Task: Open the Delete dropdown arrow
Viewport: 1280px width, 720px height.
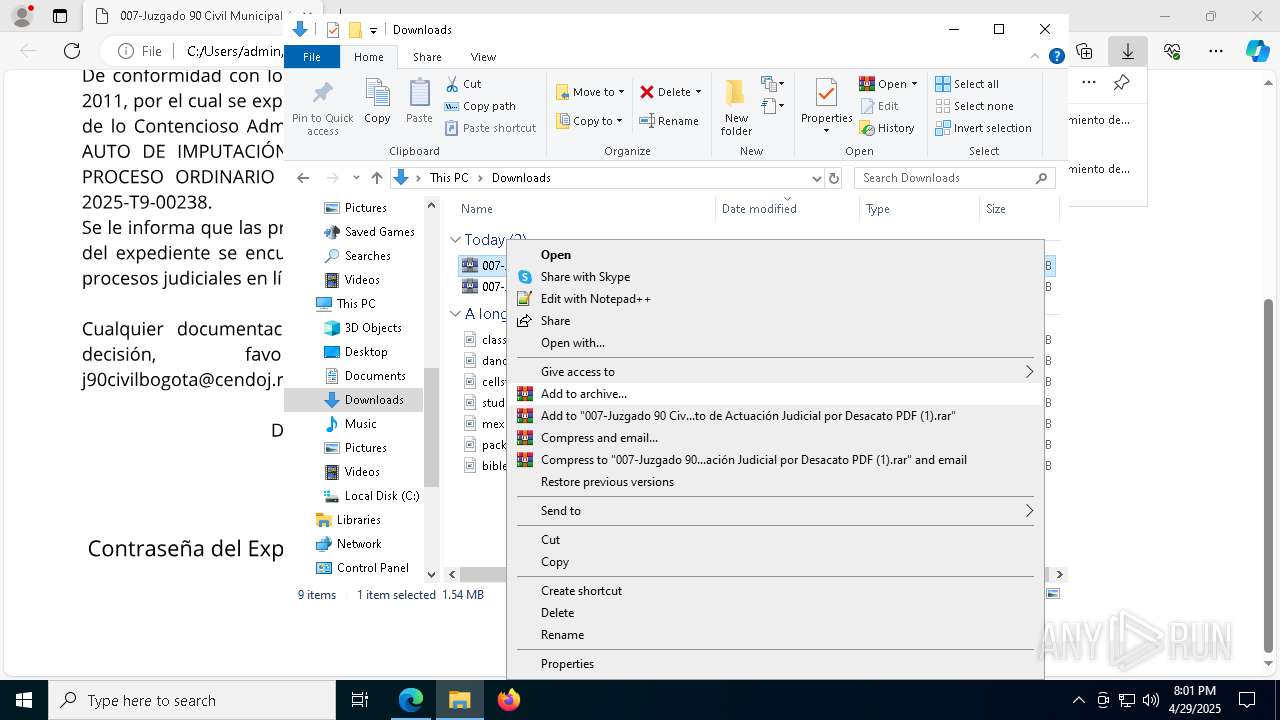Action: [698, 92]
